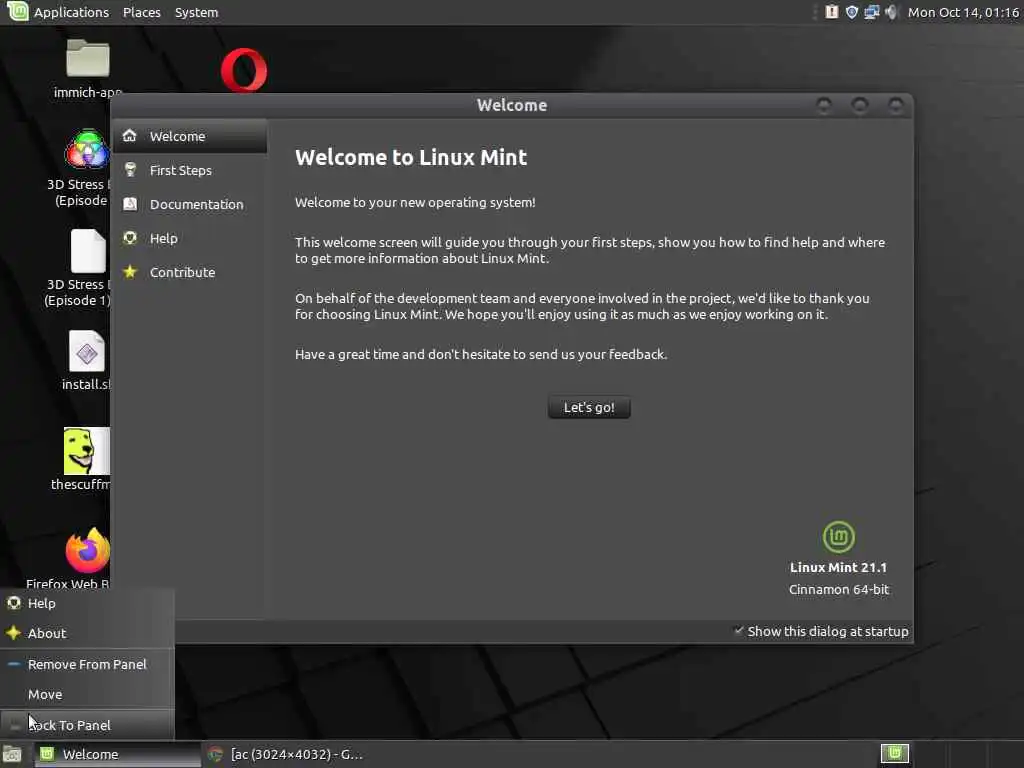The width and height of the screenshot is (1024, 768).
Task: Maximize the Welcome window
Action: (860, 104)
